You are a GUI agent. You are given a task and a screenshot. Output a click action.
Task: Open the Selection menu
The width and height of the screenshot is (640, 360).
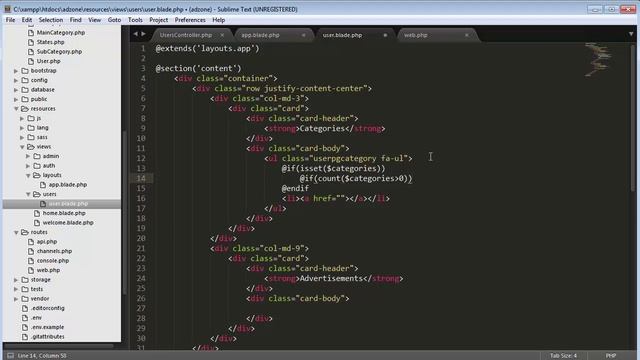(51, 20)
